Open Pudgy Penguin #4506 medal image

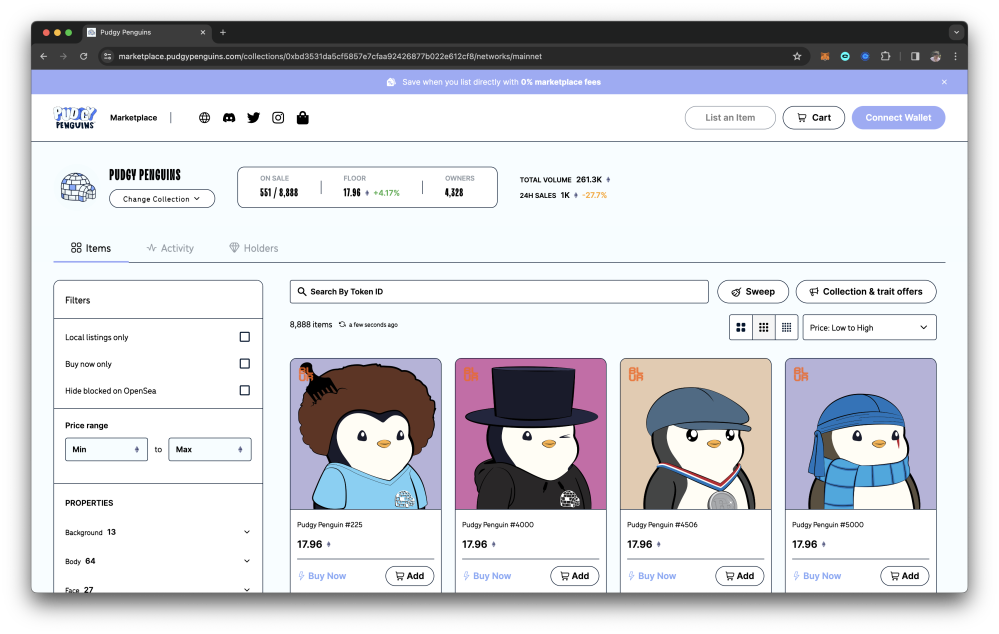(x=696, y=434)
